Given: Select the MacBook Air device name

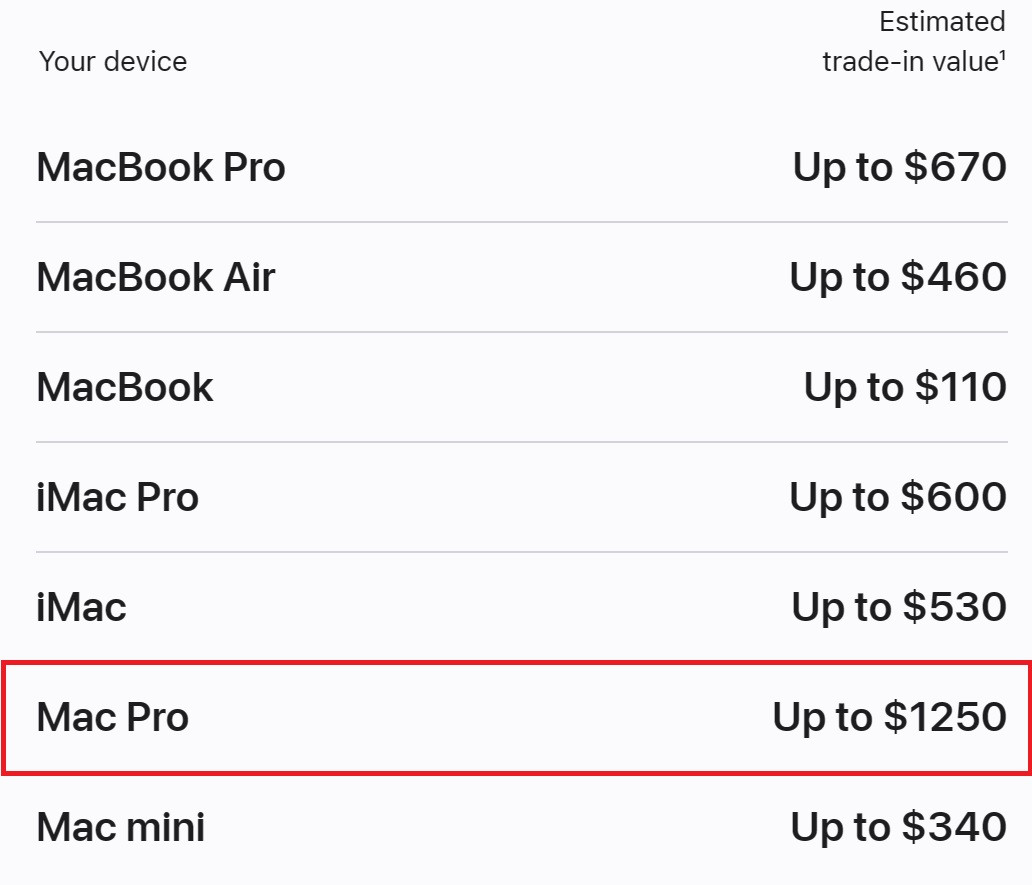Looking at the screenshot, I should pos(156,277).
